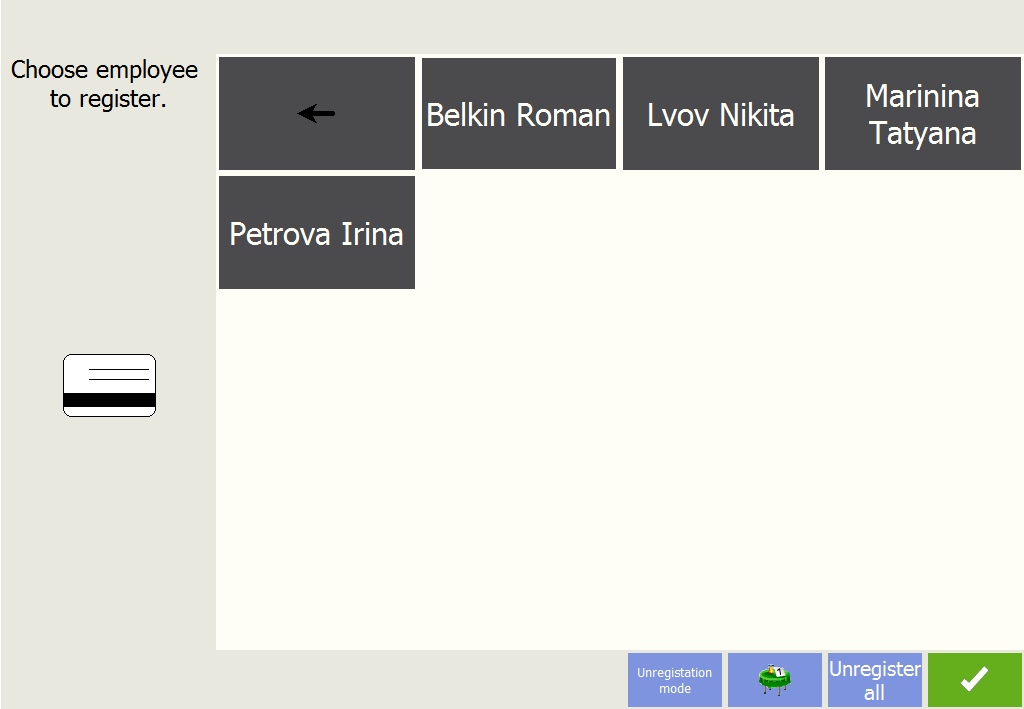This screenshot has width=1024, height=709.
Task: Unregister every employee with Unregister all
Action: (x=874, y=680)
